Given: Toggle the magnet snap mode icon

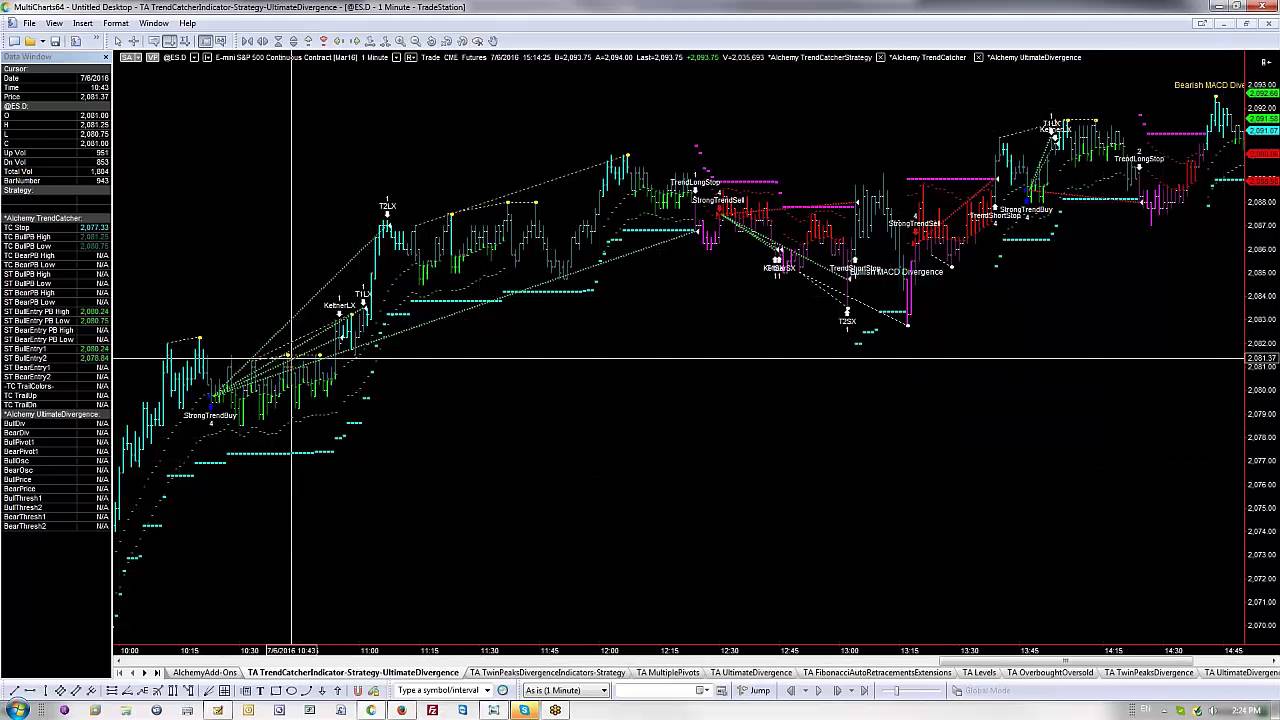Looking at the screenshot, I should (x=357, y=690).
